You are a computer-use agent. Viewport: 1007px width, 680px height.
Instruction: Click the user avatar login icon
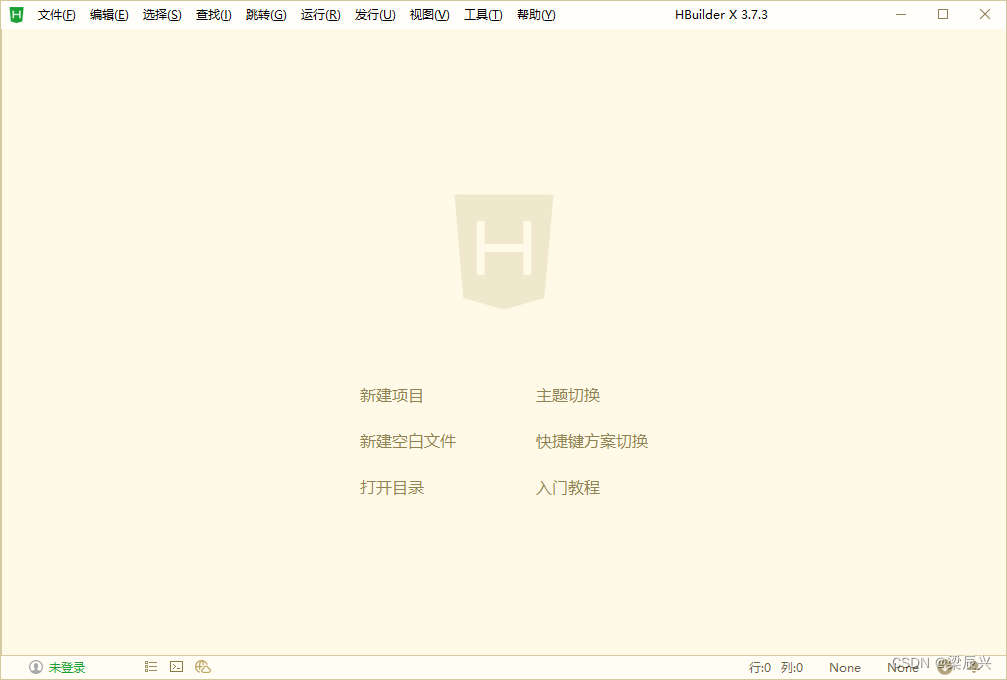36,667
